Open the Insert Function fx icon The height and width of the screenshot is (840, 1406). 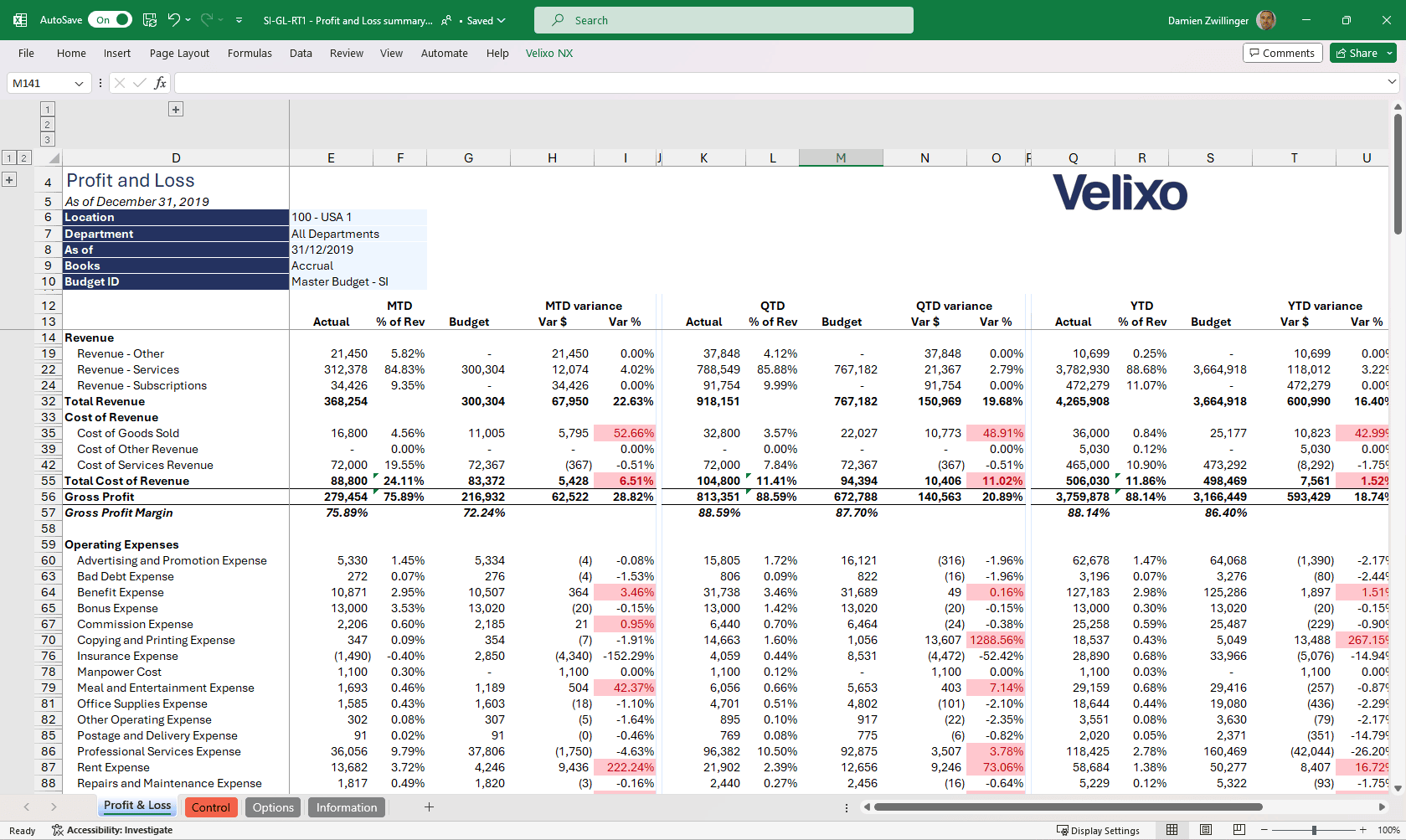tap(160, 83)
